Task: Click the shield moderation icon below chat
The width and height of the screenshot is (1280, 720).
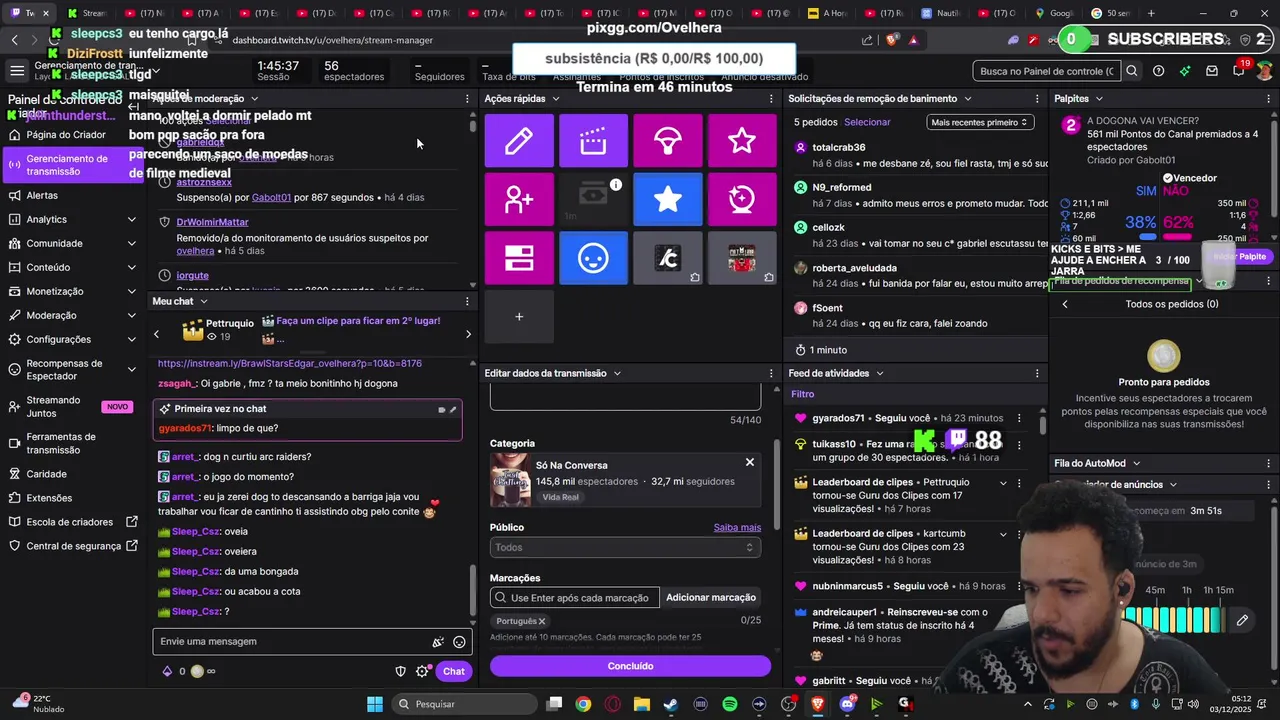Action: click(x=401, y=671)
